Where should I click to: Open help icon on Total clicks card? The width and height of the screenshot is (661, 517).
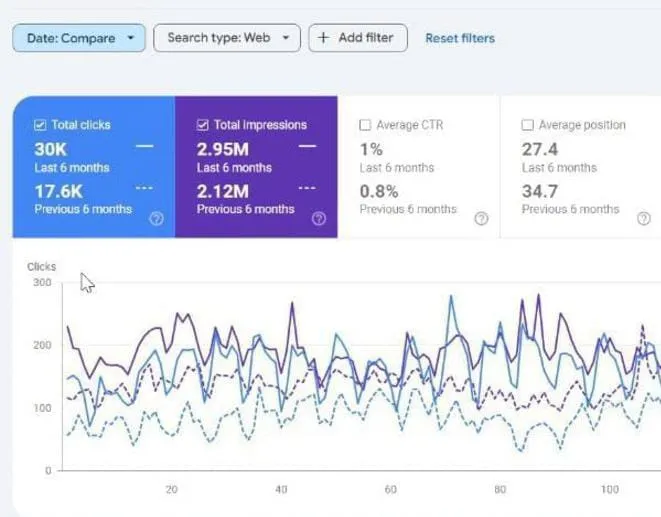point(156,218)
